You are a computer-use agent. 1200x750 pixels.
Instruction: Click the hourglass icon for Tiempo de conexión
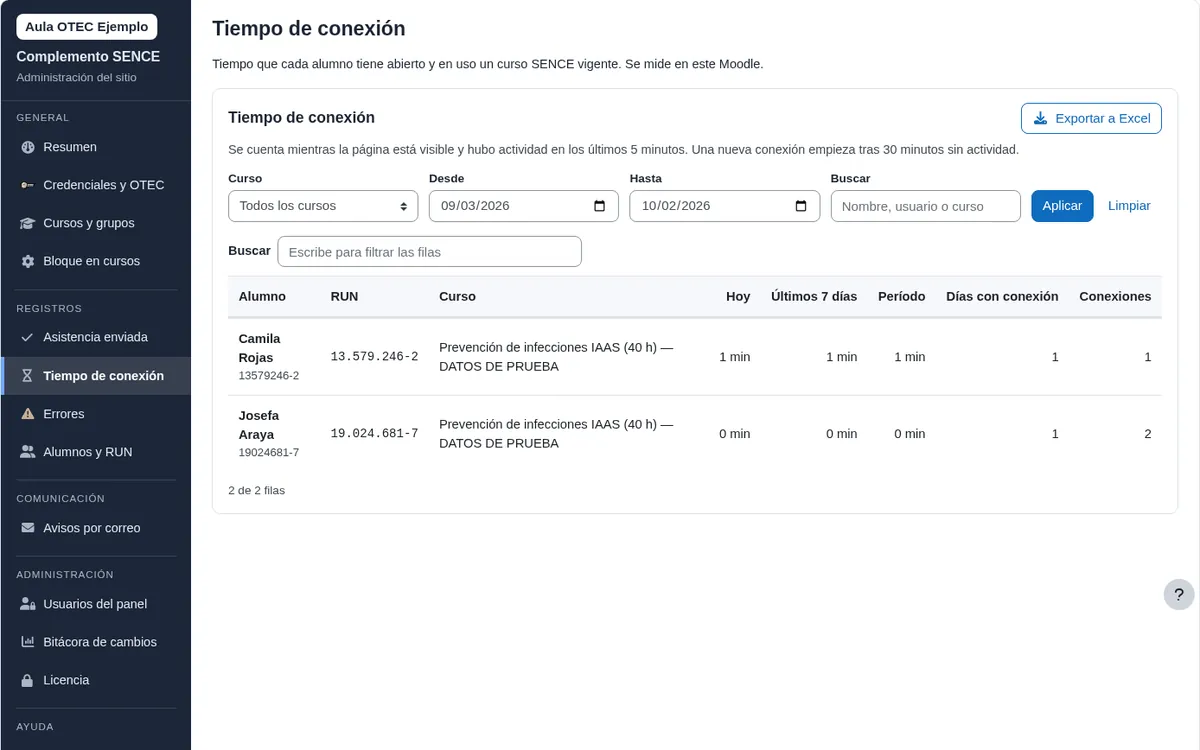tap(28, 376)
